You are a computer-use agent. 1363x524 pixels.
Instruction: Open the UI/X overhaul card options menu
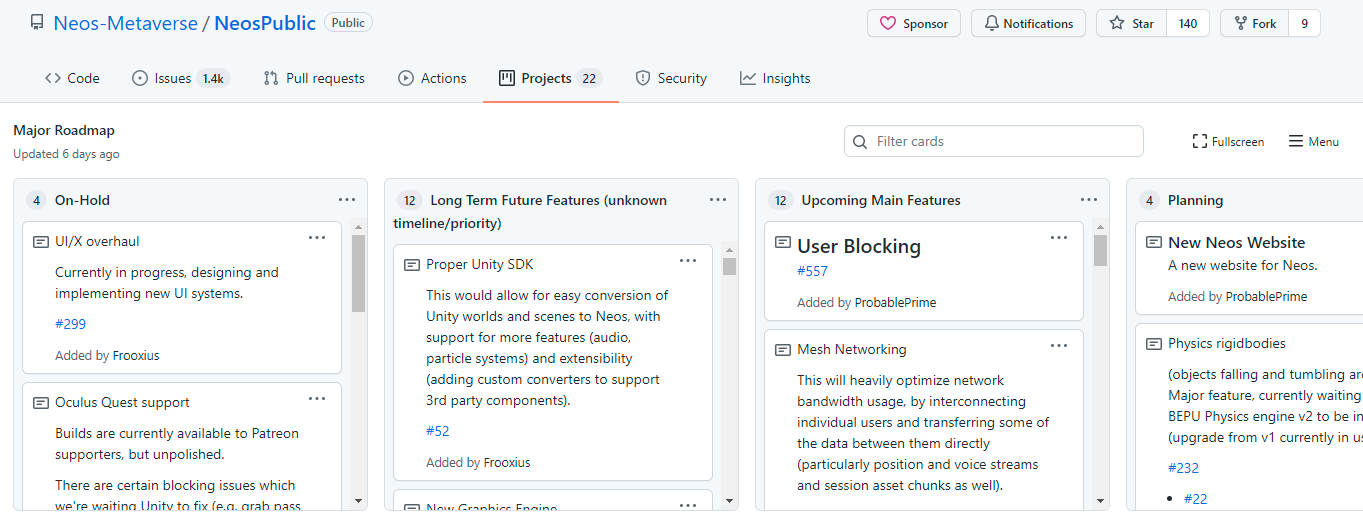pos(317,238)
